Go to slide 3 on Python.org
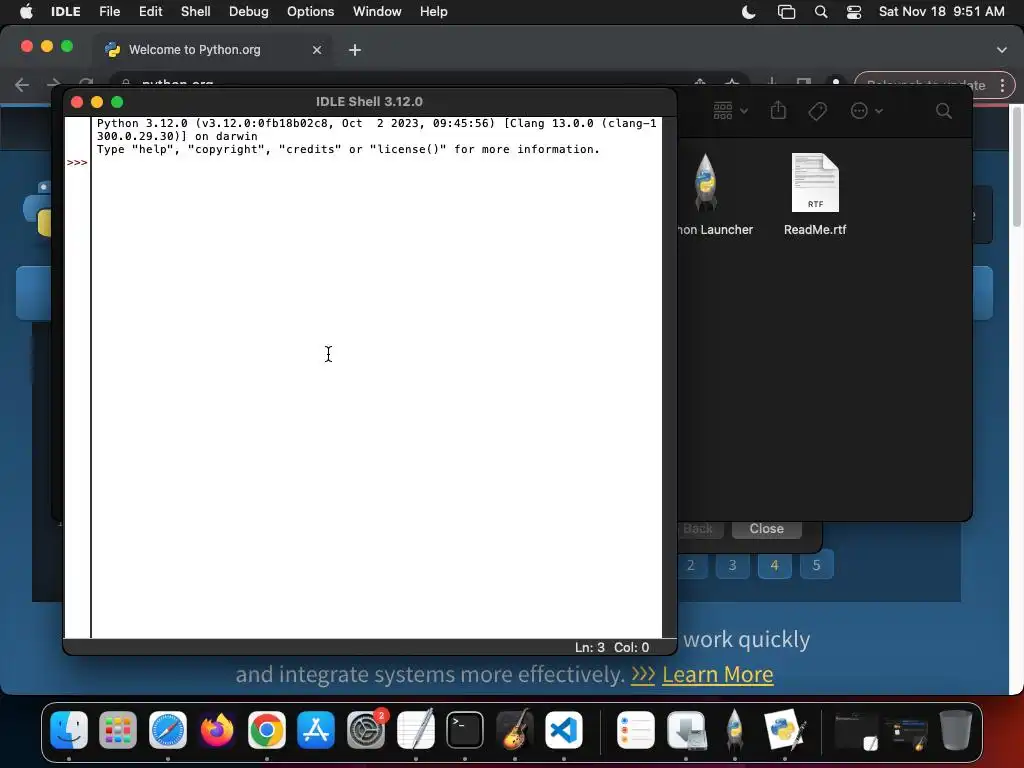Screen dimensions: 1024x768 [732, 566]
